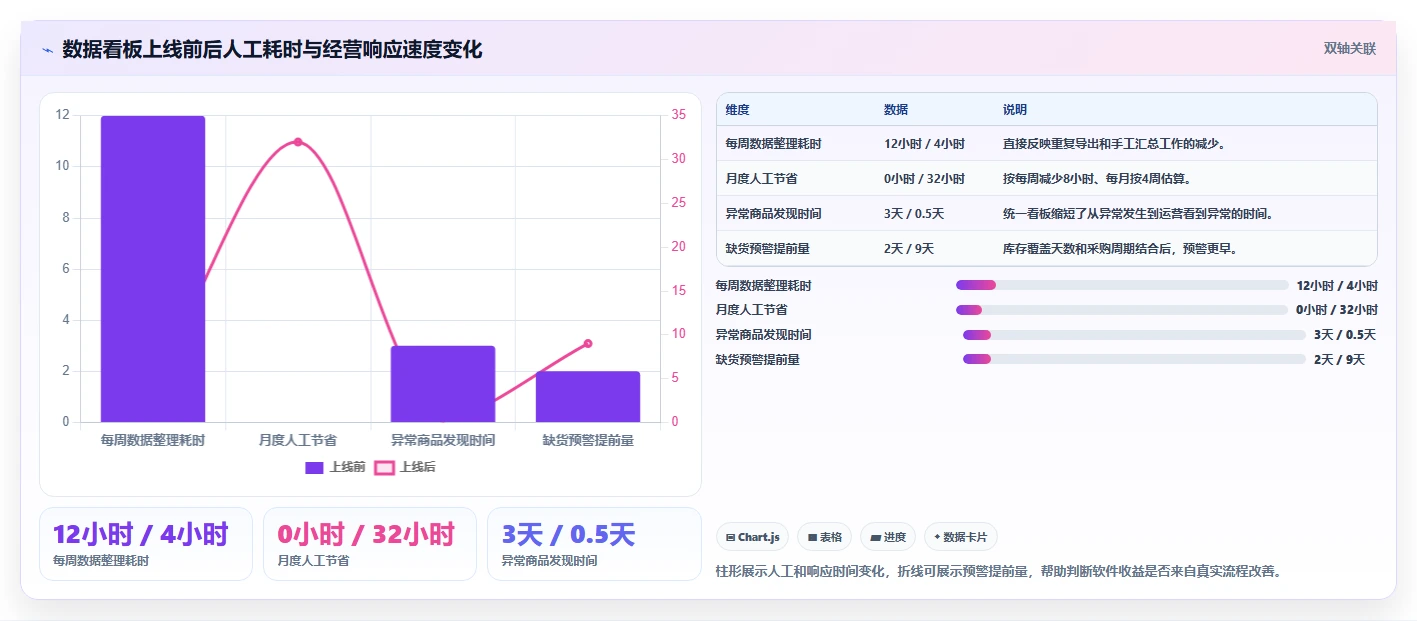Viewport: 1417px width, 621px height.
Task: Click the small icon inside the 进度 chip
Action: [875, 538]
